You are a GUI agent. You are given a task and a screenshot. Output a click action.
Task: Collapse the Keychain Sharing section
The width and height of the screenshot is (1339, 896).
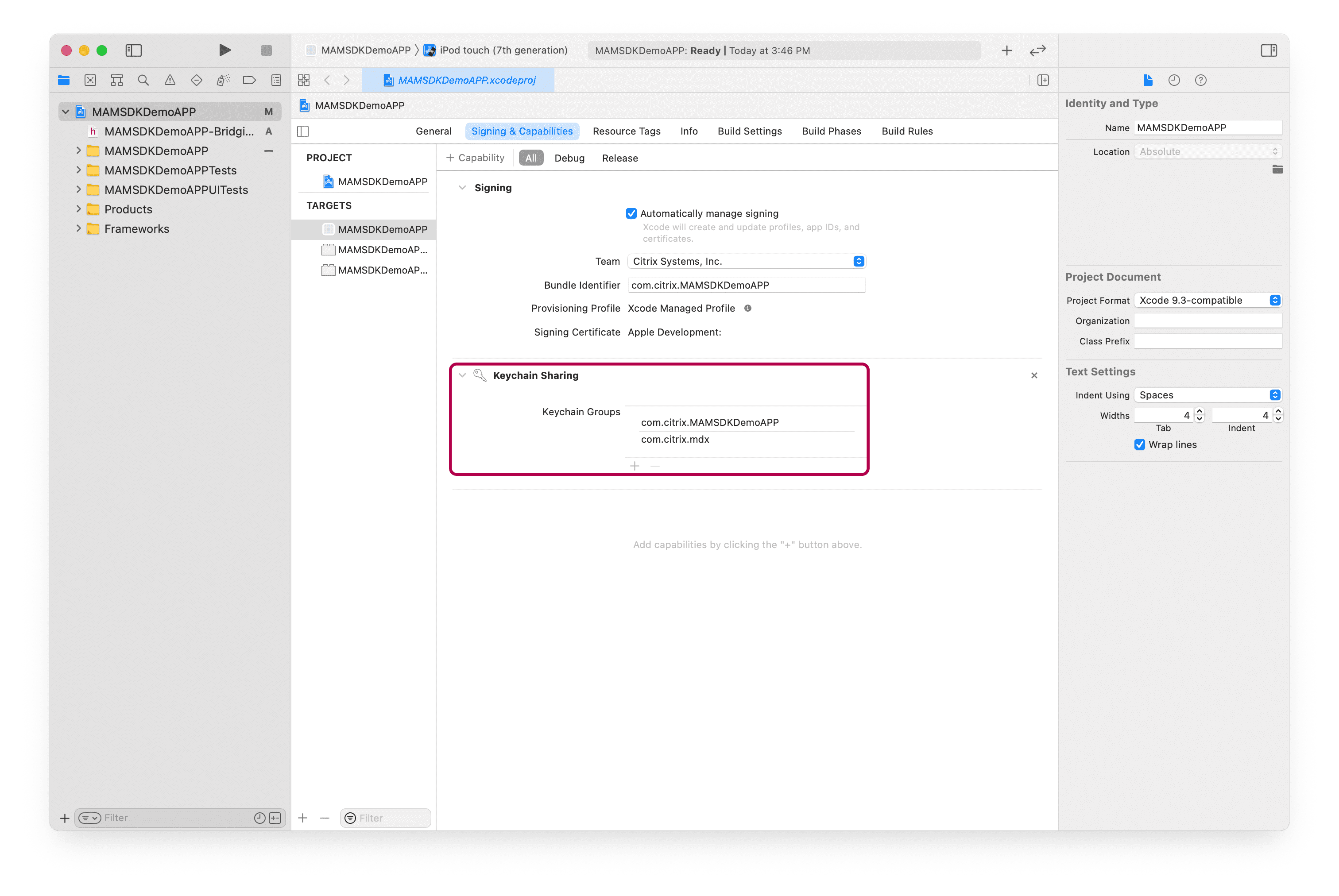coord(462,375)
